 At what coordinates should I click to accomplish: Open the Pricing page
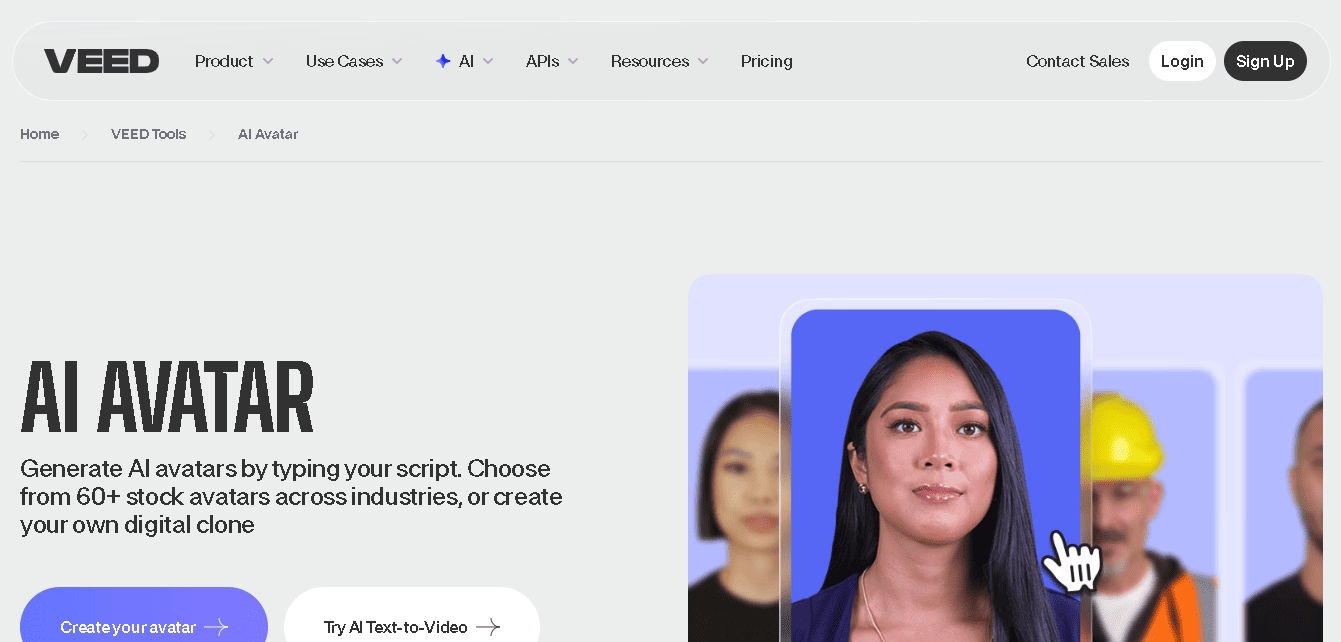pos(766,61)
